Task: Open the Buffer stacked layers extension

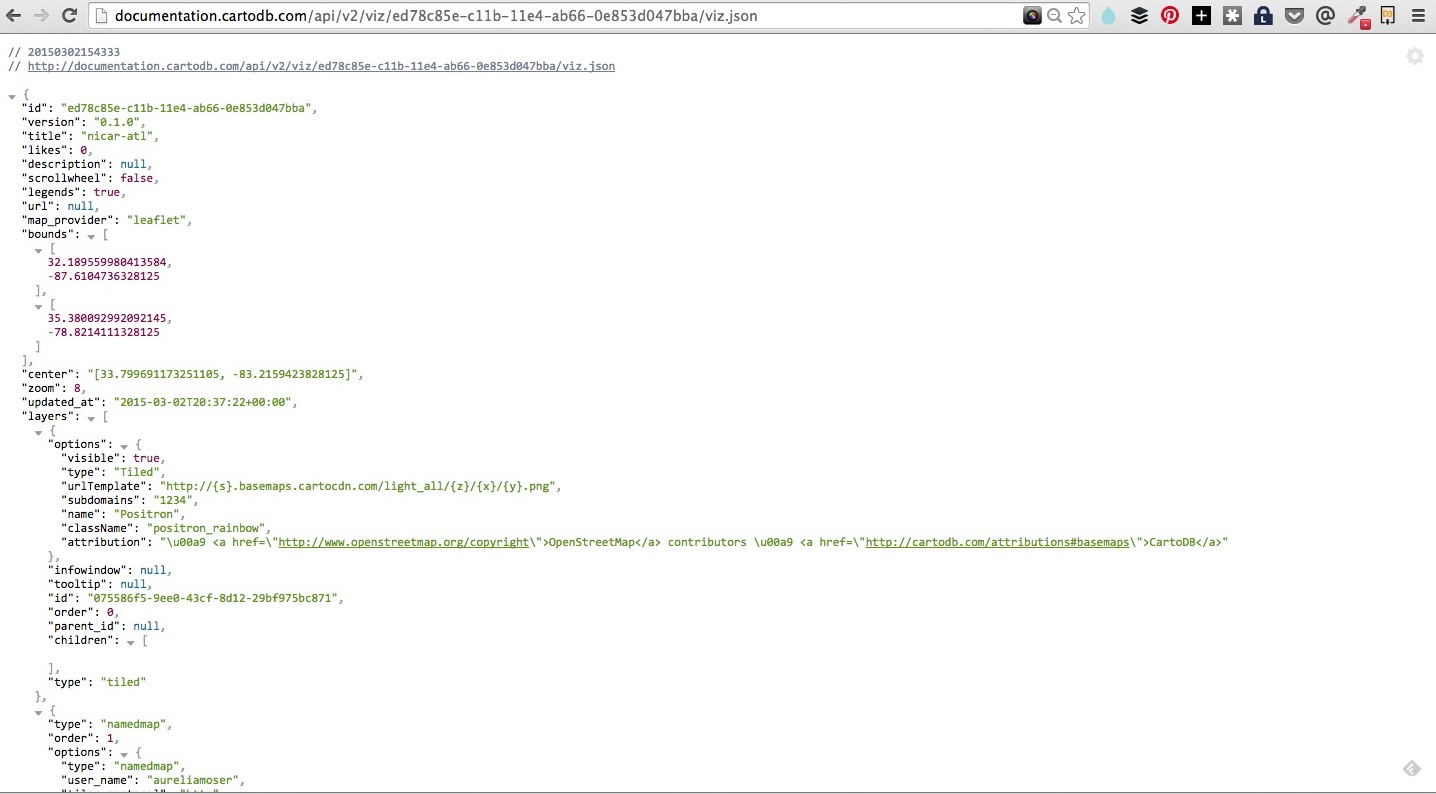Action: point(1139,16)
